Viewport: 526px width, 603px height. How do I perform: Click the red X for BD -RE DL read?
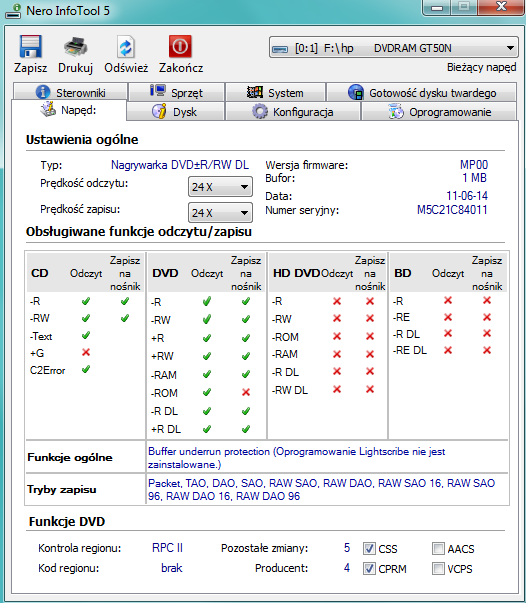point(448,350)
